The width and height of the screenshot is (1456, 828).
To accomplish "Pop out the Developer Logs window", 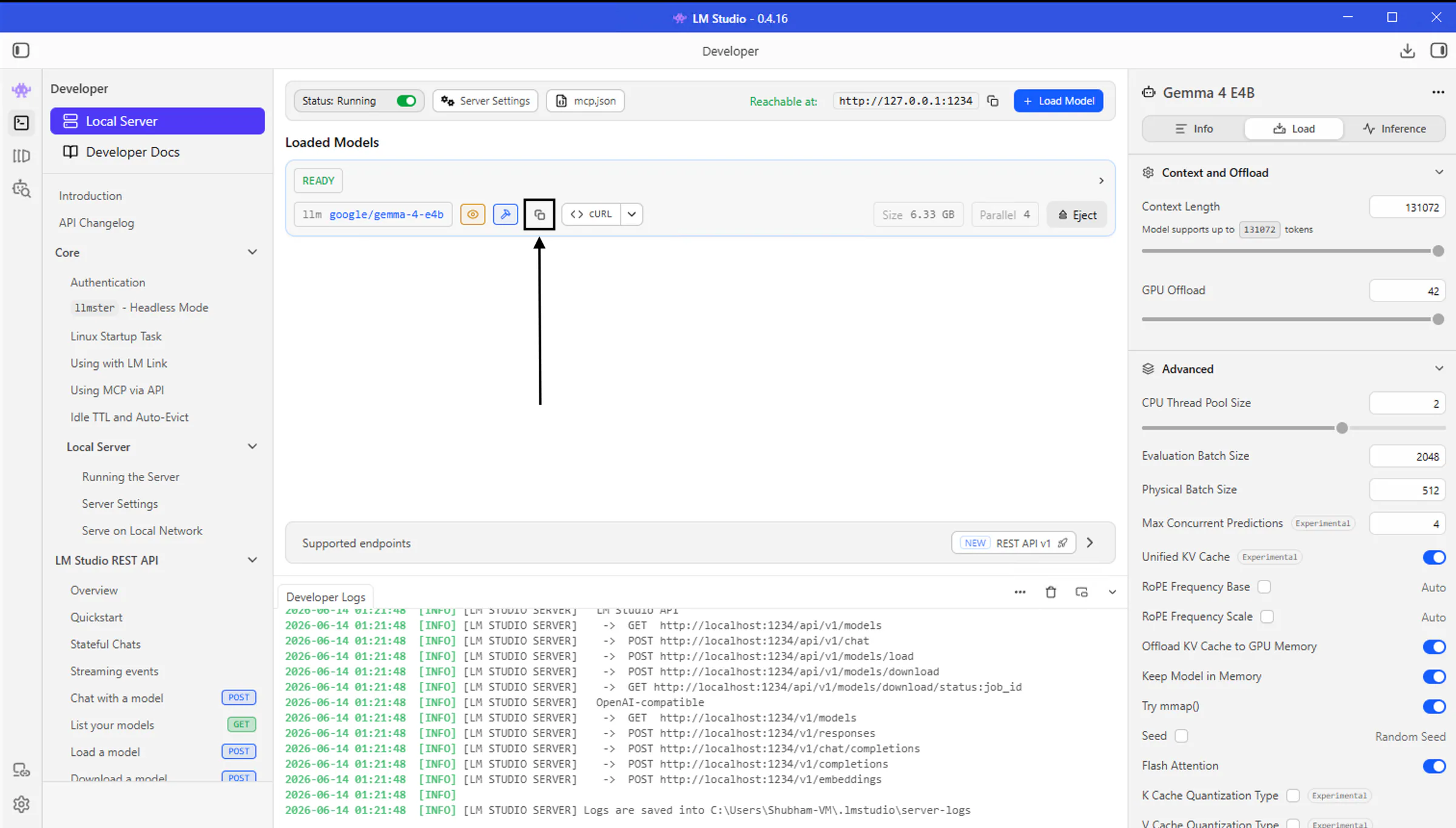I will (x=1082, y=592).
